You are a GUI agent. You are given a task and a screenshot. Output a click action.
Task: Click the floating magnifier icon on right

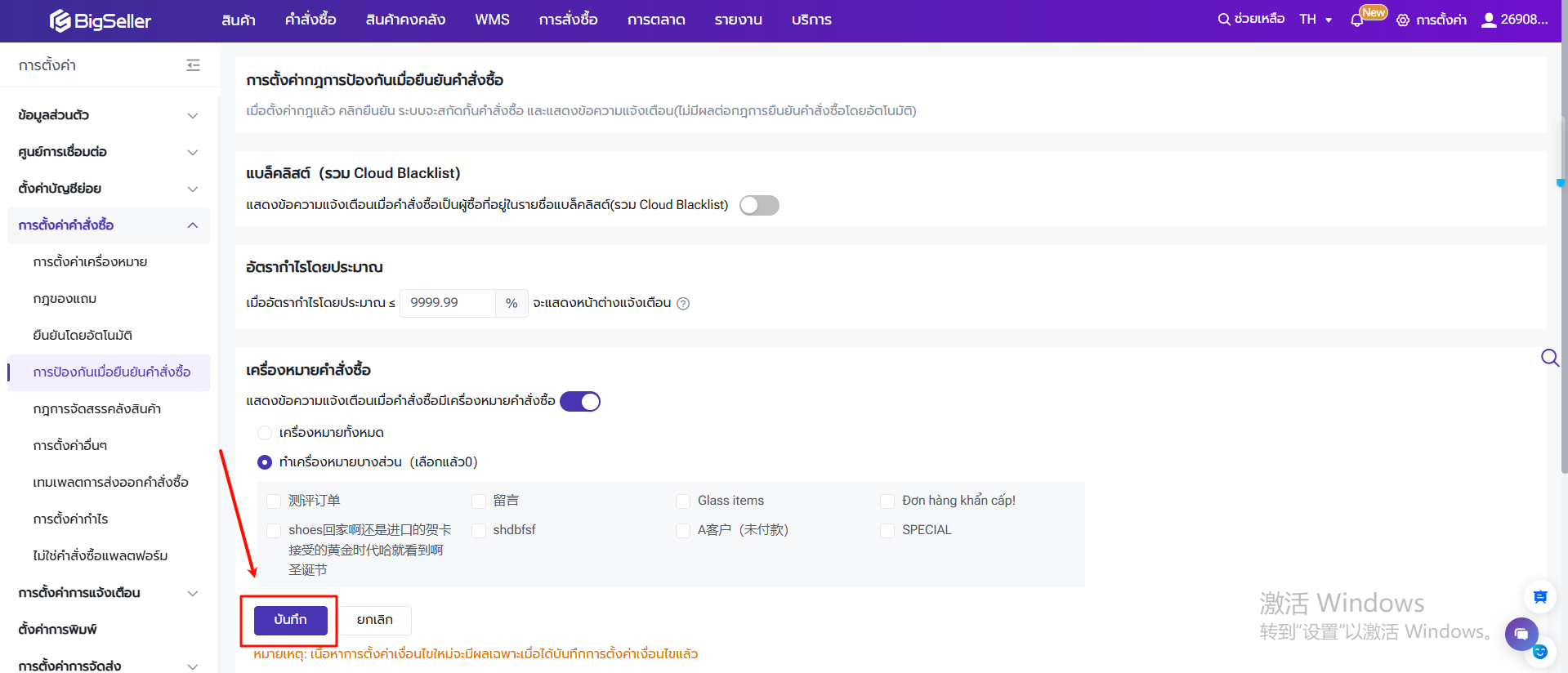click(1549, 358)
